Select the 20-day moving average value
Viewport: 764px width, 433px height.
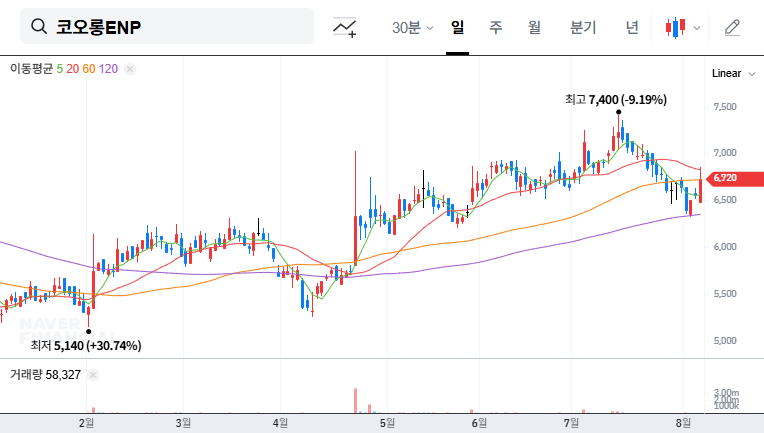(73, 69)
